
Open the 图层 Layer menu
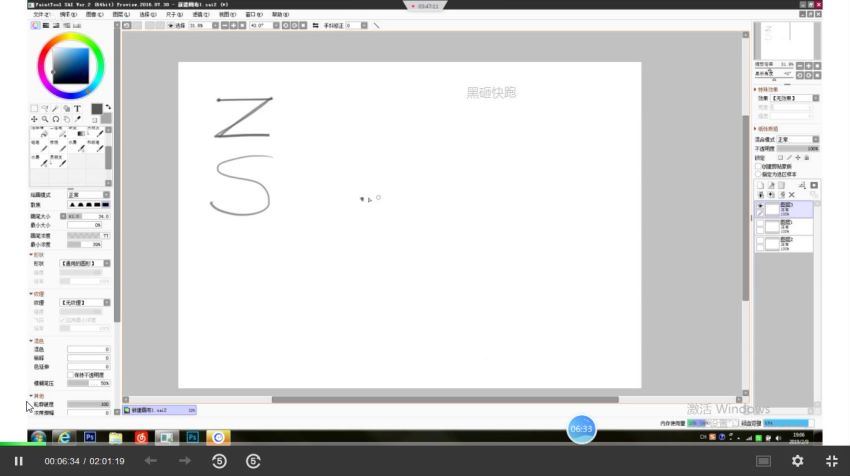point(121,15)
